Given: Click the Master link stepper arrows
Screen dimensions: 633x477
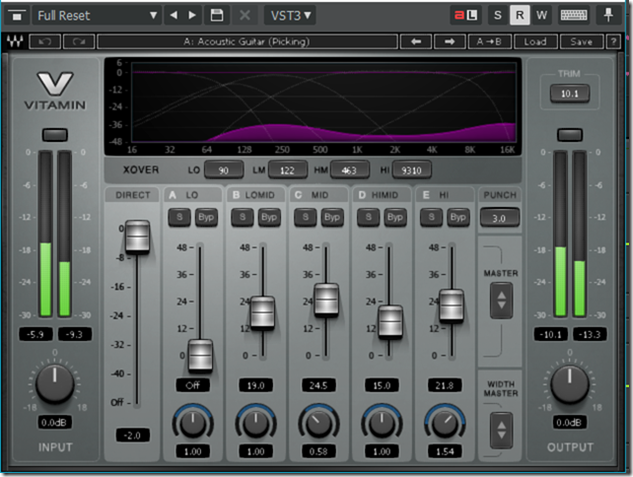Looking at the screenshot, I should (501, 298).
